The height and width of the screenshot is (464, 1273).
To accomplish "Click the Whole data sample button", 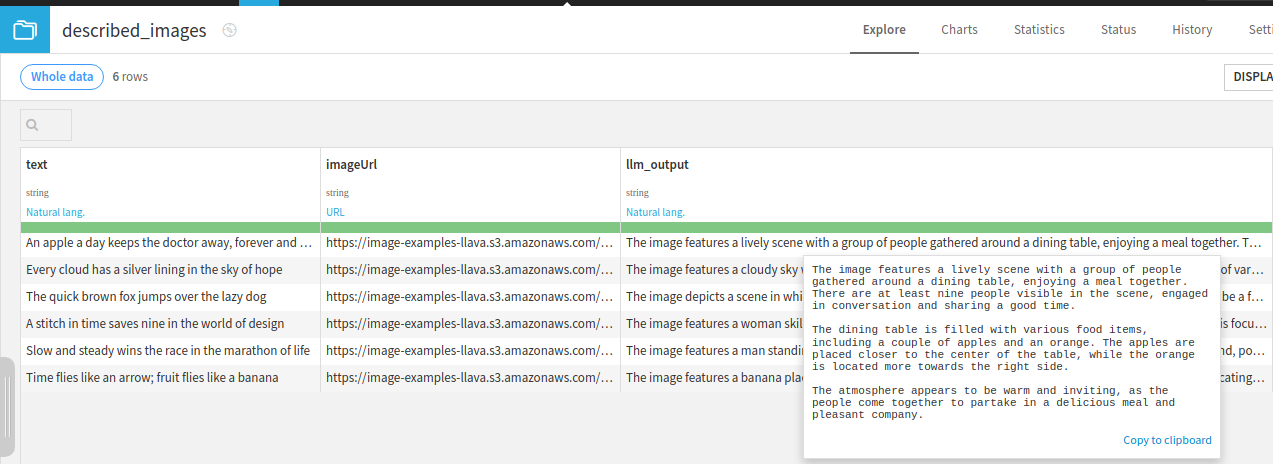I will (62, 77).
